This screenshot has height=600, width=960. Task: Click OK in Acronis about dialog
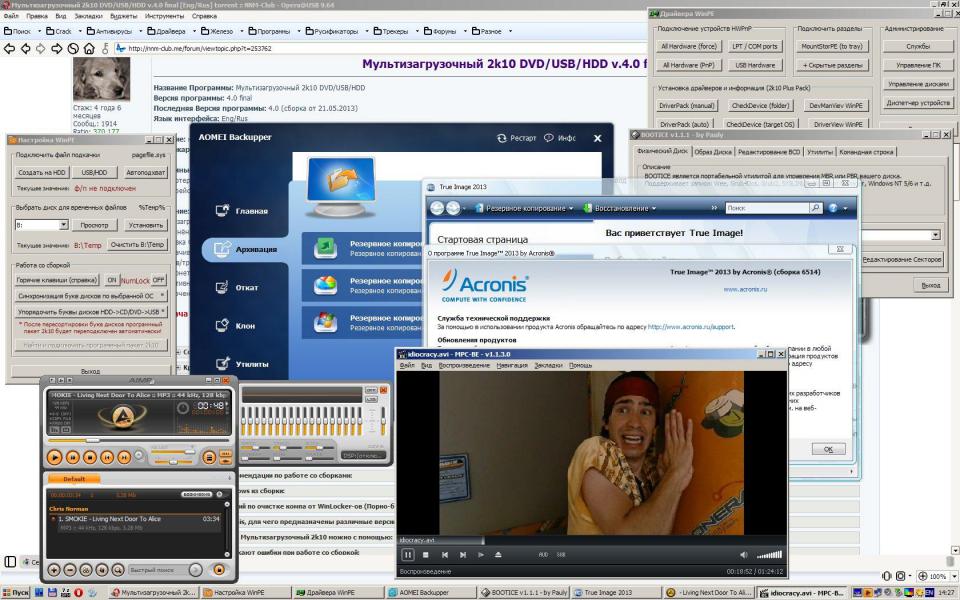pyautogui.click(x=828, y=449)
